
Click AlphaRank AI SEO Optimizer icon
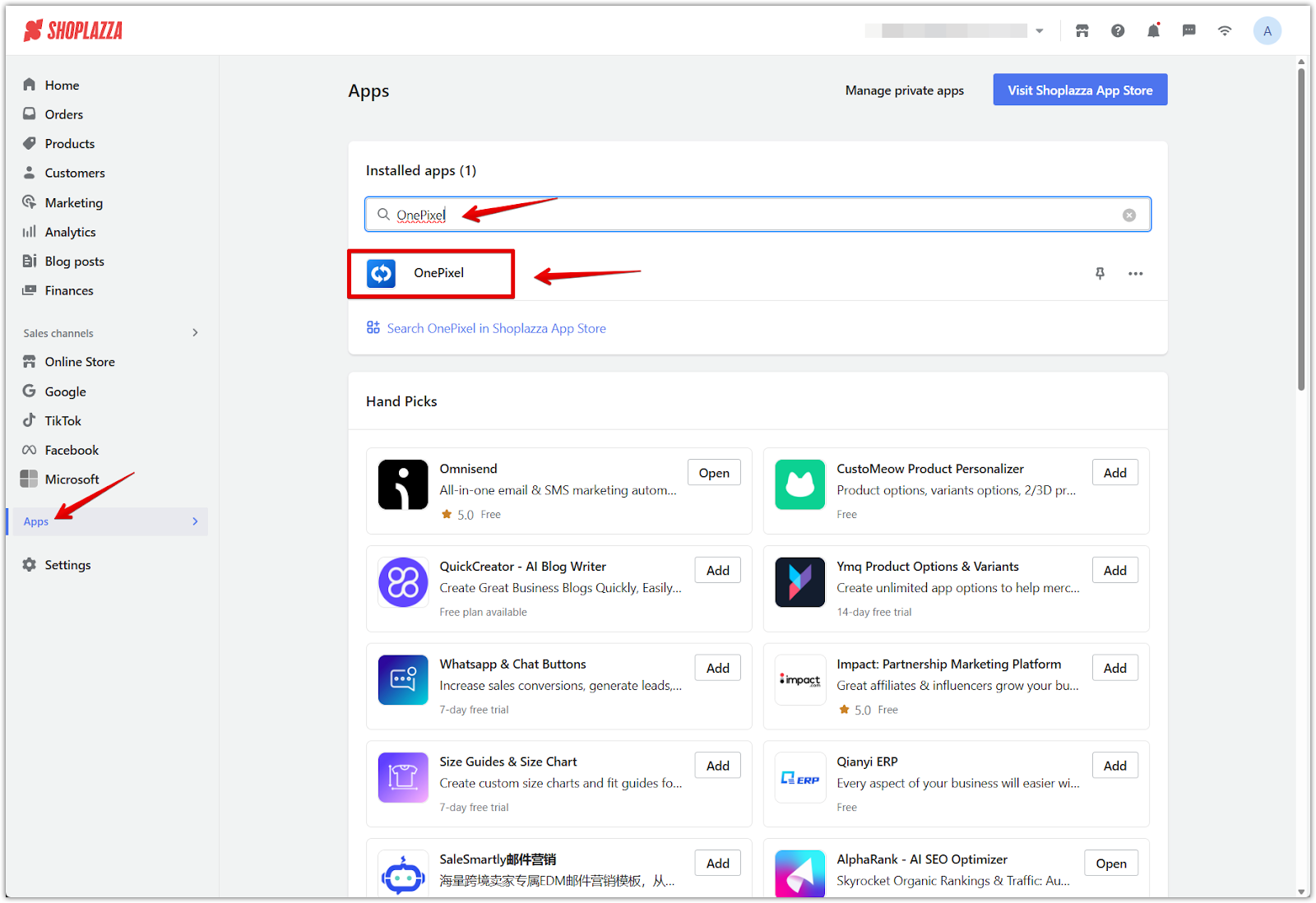(x=799, y=874)
